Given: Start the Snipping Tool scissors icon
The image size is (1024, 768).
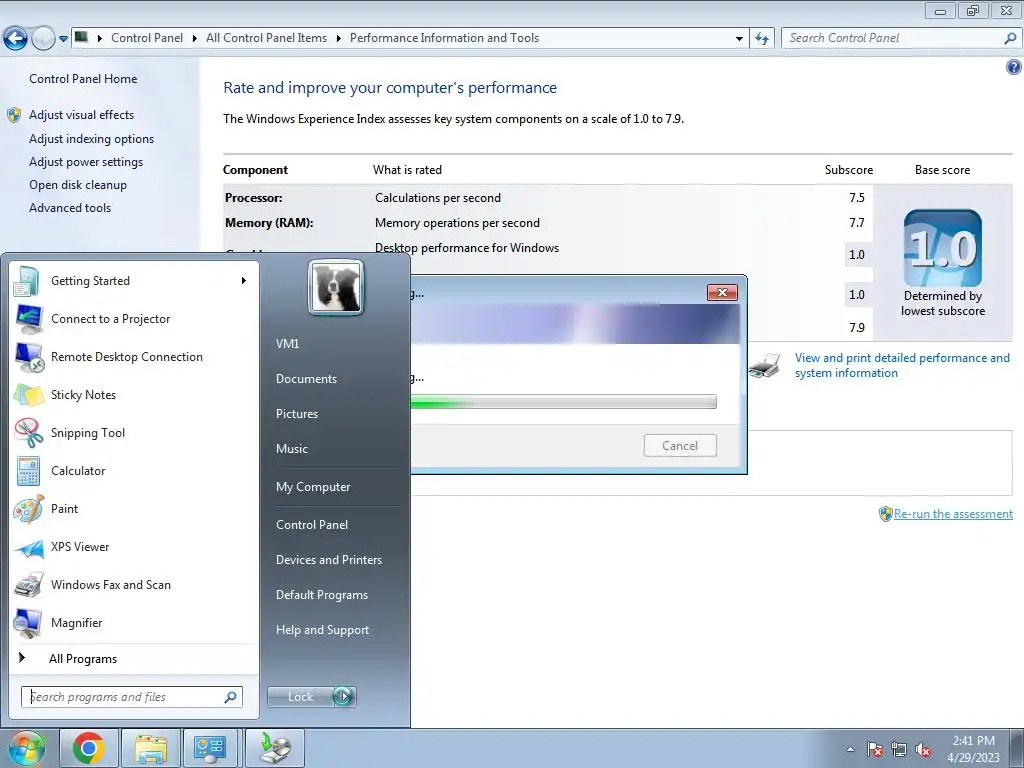Looking at the screenshot, I should (29, 432).
